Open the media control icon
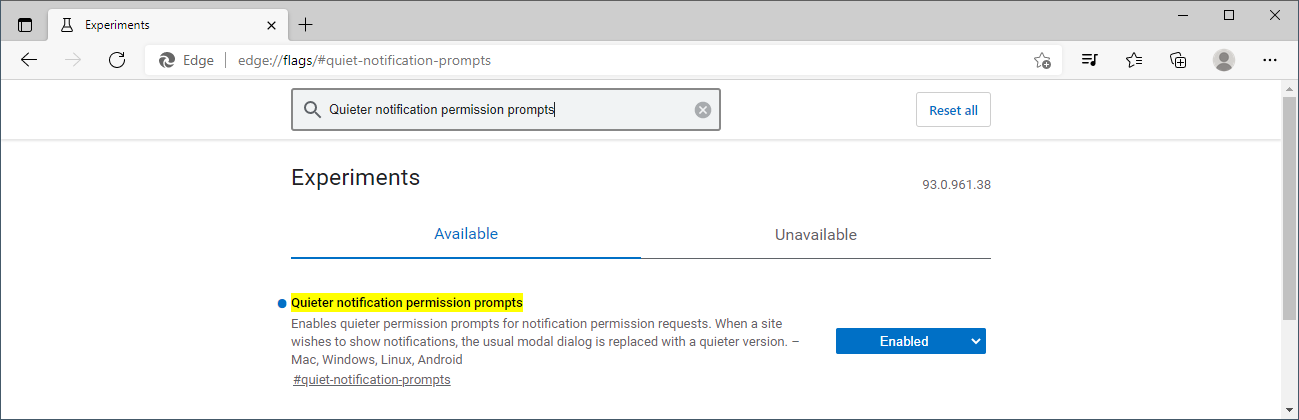The width and height of the screenshot is (1299, 420). [x=1090, y=60]
